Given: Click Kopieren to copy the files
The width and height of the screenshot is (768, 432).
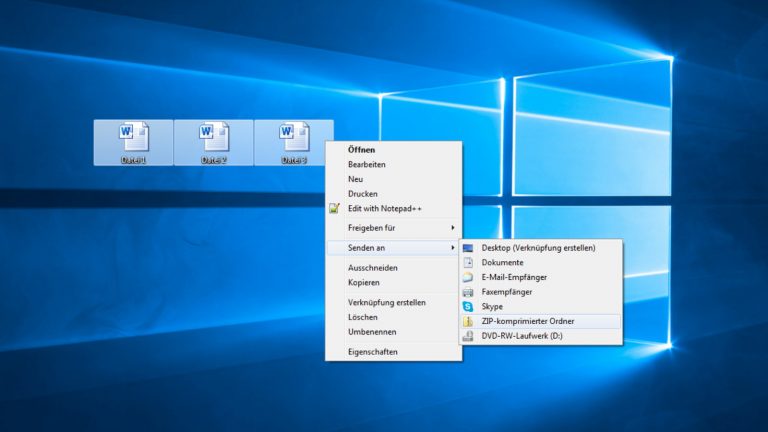Looking at the screenshot, I should coord(365,283).
